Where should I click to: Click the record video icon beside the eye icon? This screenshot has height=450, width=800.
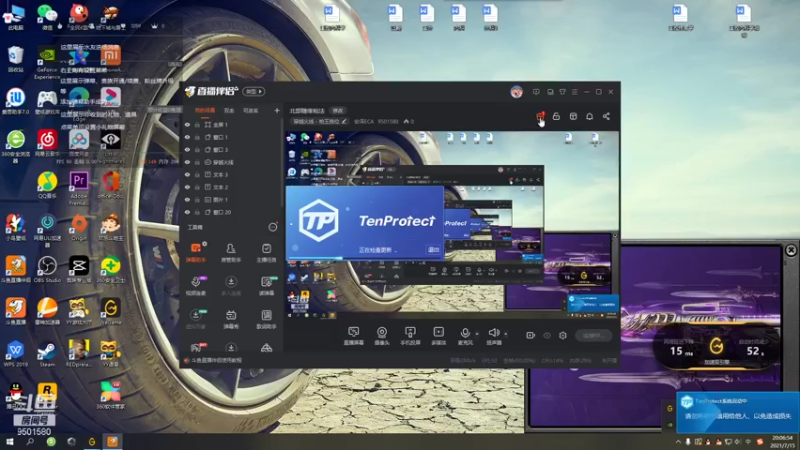coord(530,335)
